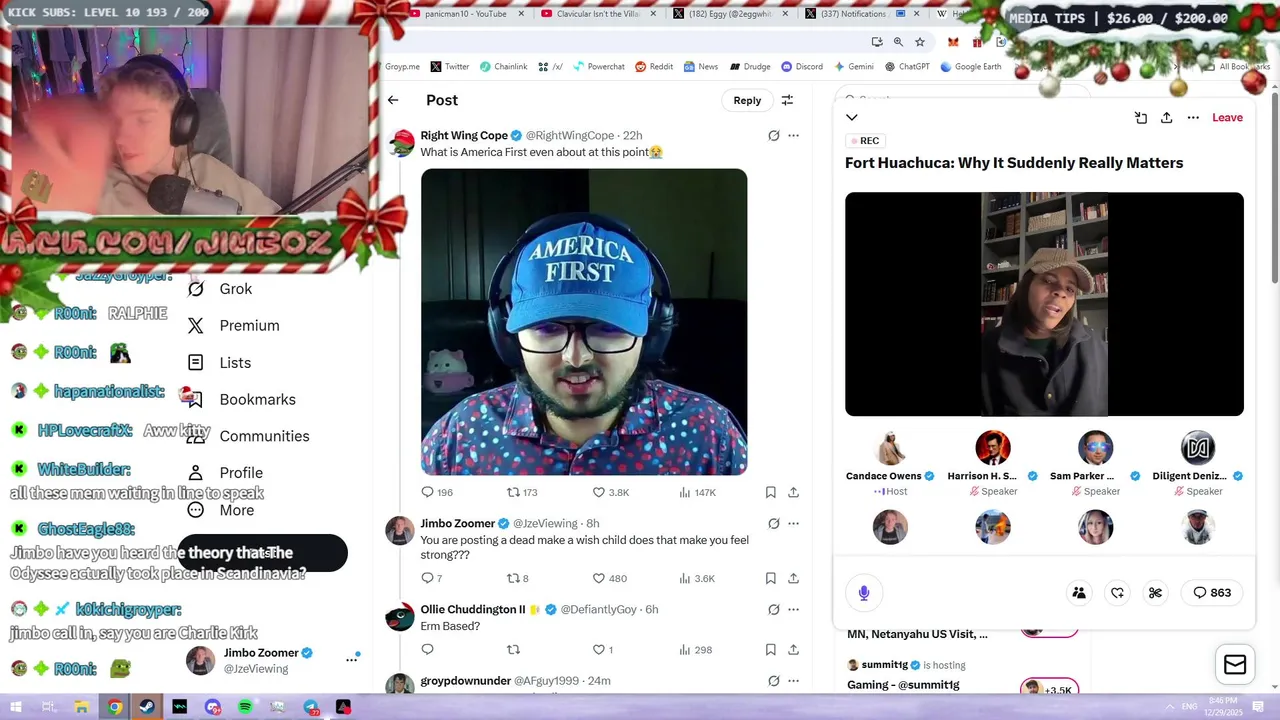Open the Communities menu item
This screenshot has height=720, width=1280.
point(264,436)
